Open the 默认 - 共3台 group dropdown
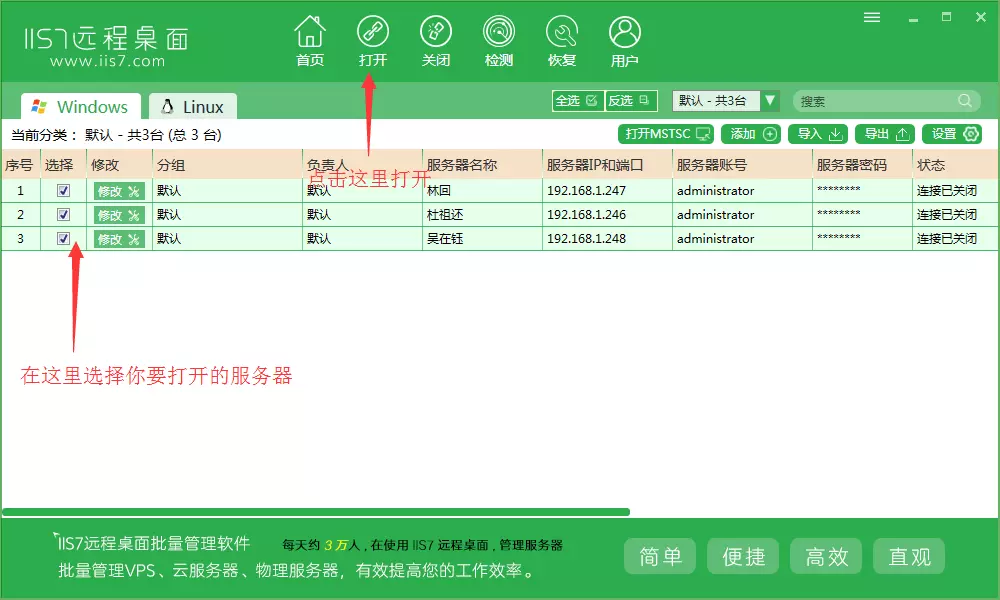1000x600 pixels. click(725, 101)
